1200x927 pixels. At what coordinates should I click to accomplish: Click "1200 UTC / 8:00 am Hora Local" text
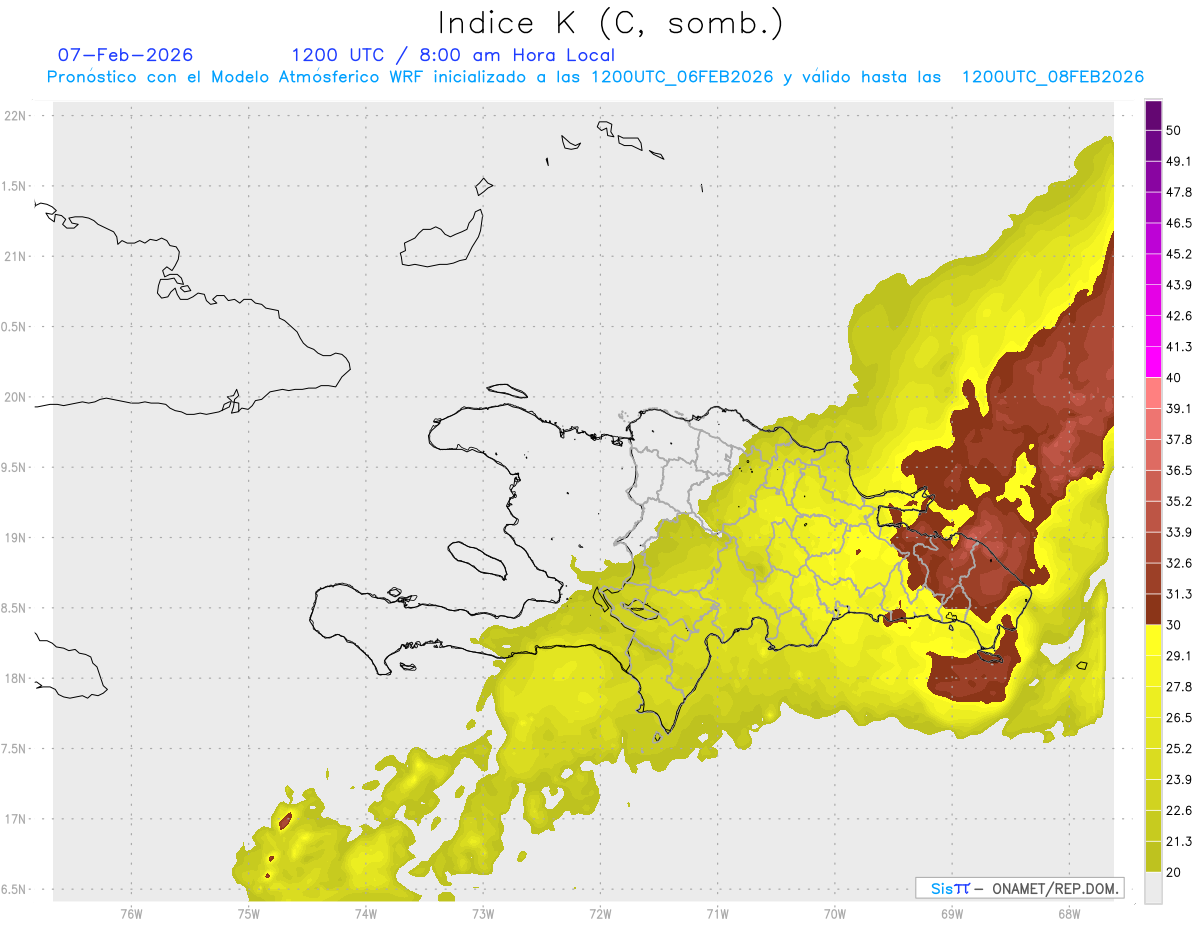tap(453, 55)
